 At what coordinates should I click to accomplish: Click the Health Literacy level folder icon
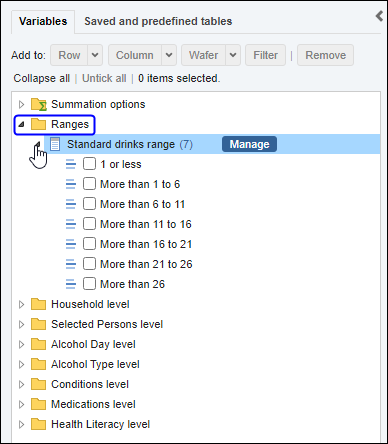tap(38, 424)
